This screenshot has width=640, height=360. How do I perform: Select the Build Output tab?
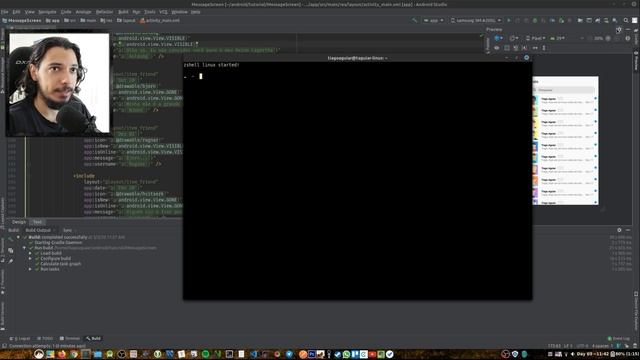pos(38,230)
